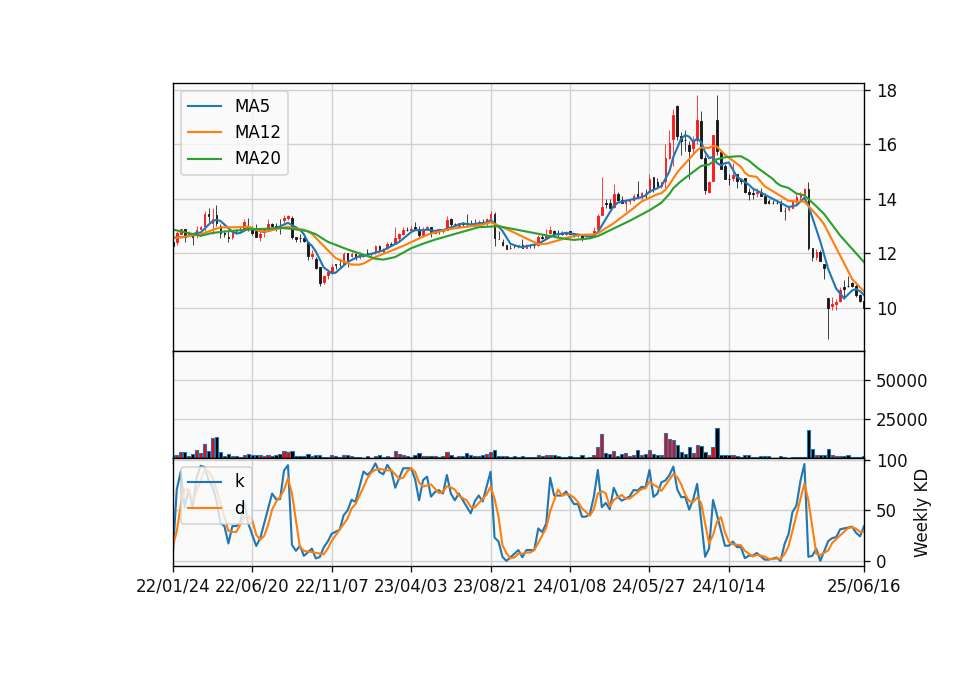Click the k legend label in KD panel
960x690 pixels.
pyautogui.click(x=239, y=481)
